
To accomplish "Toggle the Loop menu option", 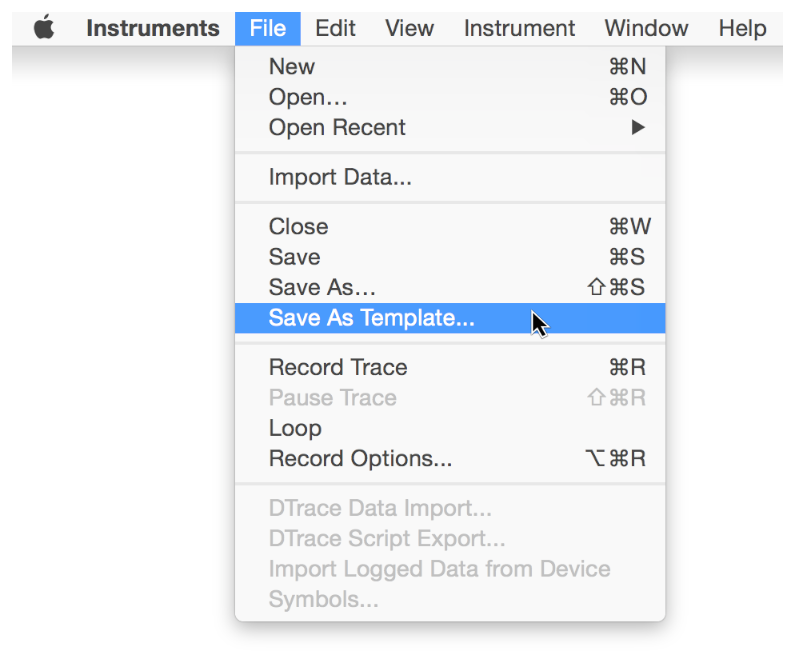I will click(x=295, y=428).
